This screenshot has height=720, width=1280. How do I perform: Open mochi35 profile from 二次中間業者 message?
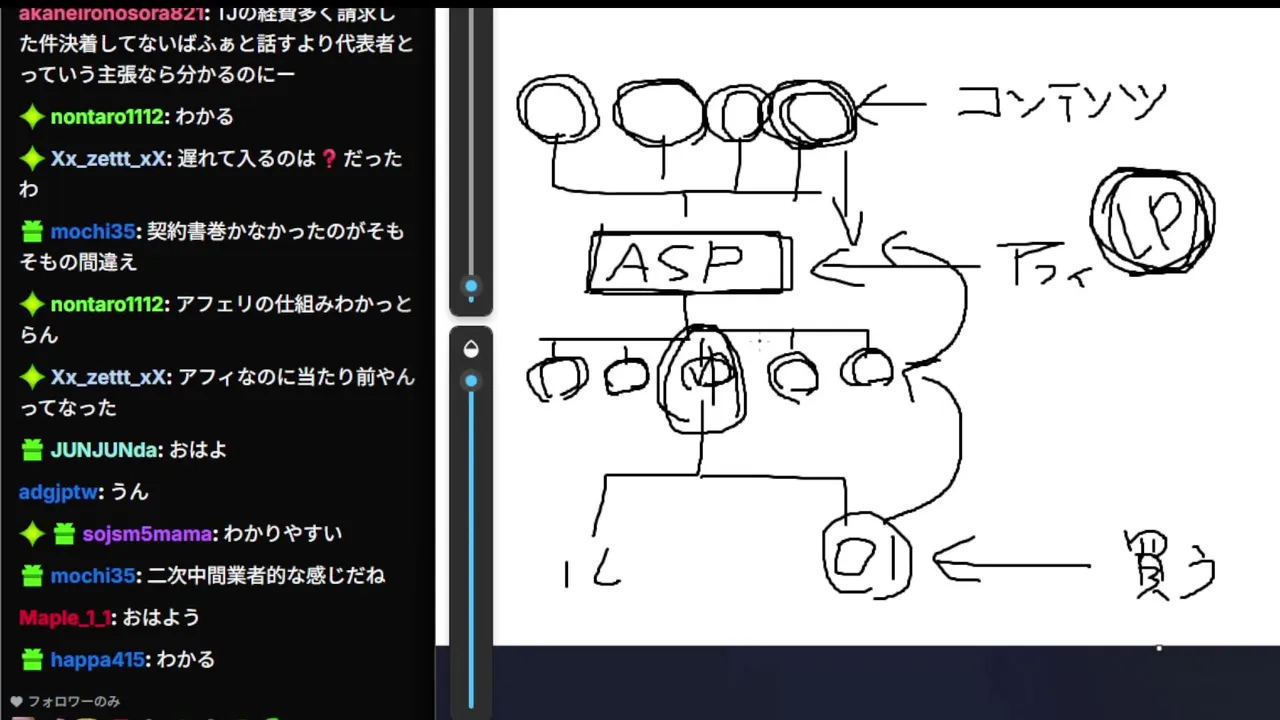(92, 576)
